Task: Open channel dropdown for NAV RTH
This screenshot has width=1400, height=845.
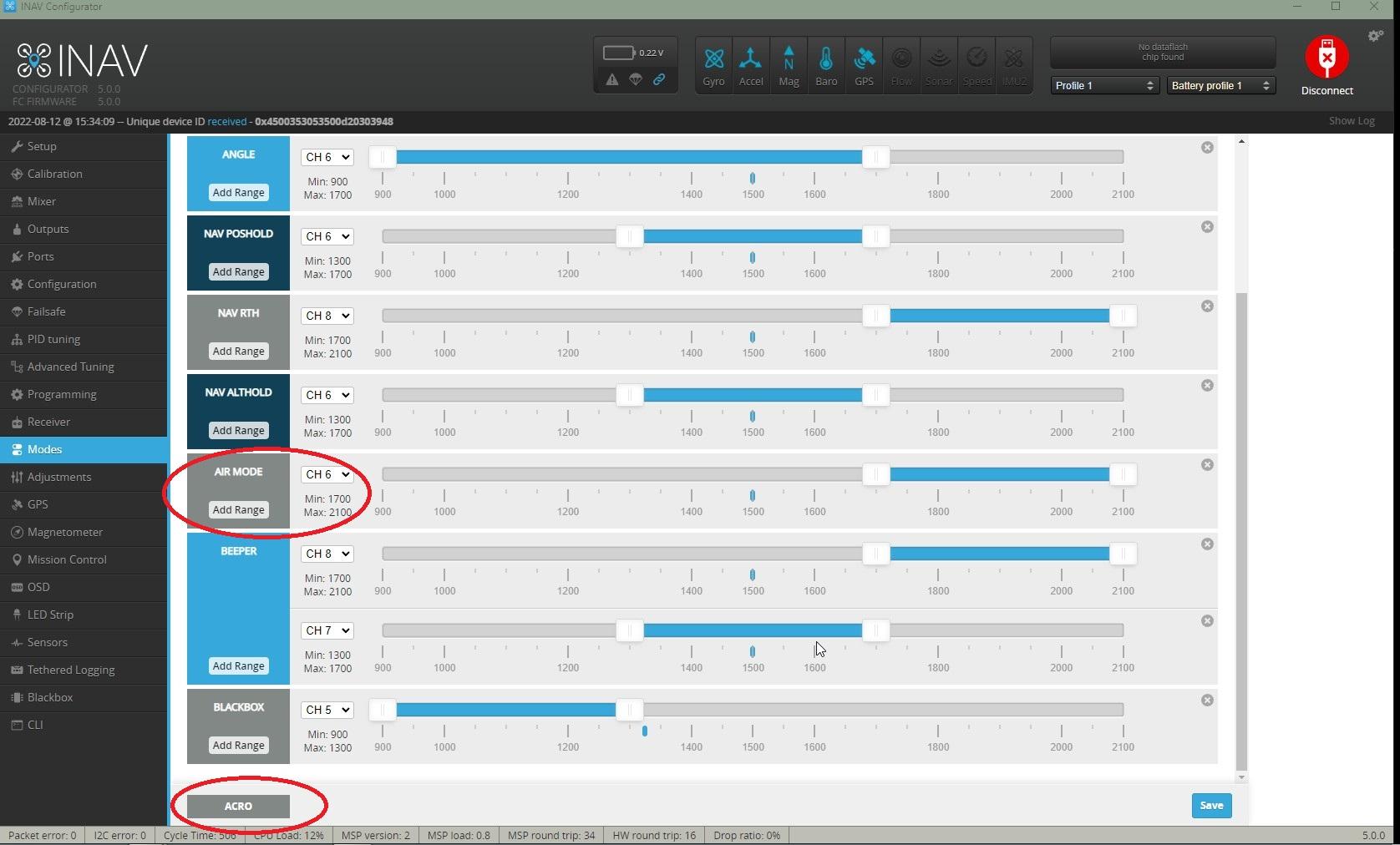Action: point(327,316)
